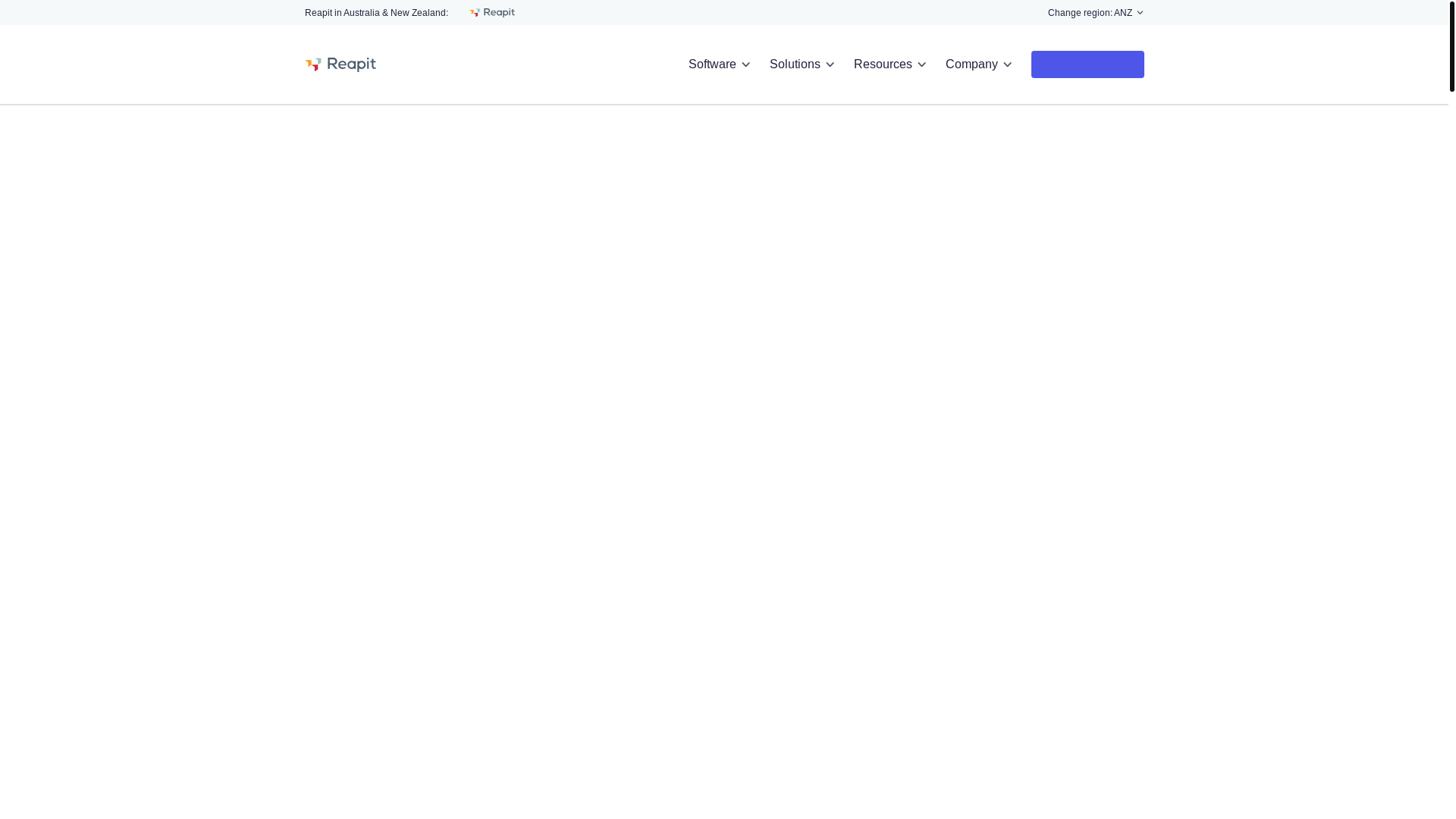
Task: Open the Change region ANZ dropdown
Action: [x=1096, y=13]
